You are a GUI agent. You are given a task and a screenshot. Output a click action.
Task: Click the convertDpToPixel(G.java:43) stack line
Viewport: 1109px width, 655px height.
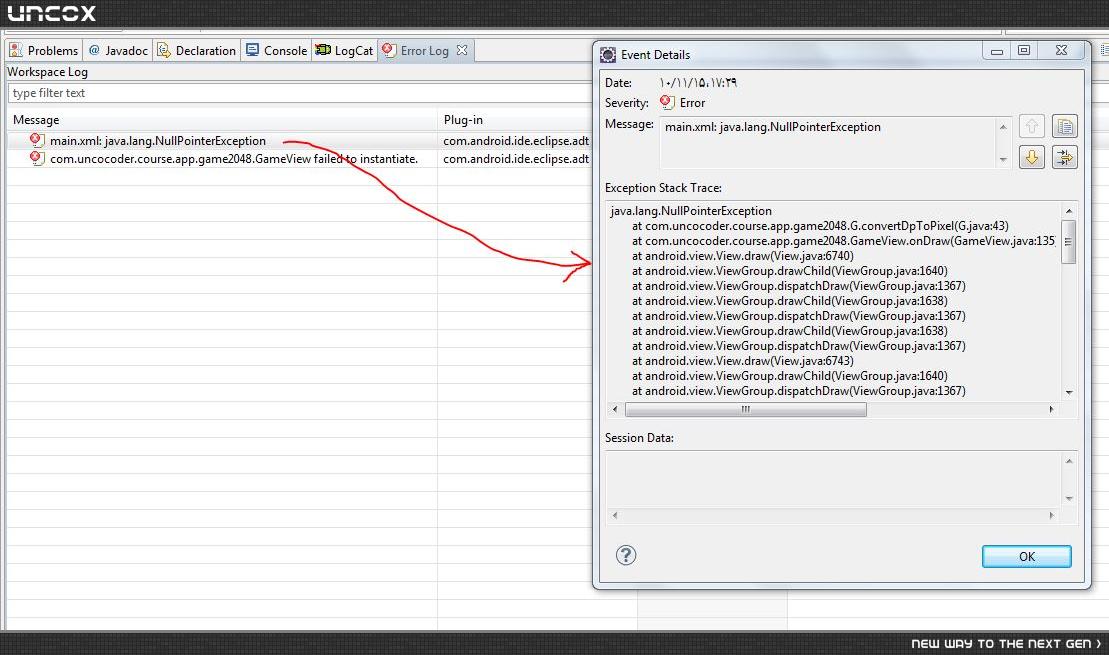[x=820, y=226]
